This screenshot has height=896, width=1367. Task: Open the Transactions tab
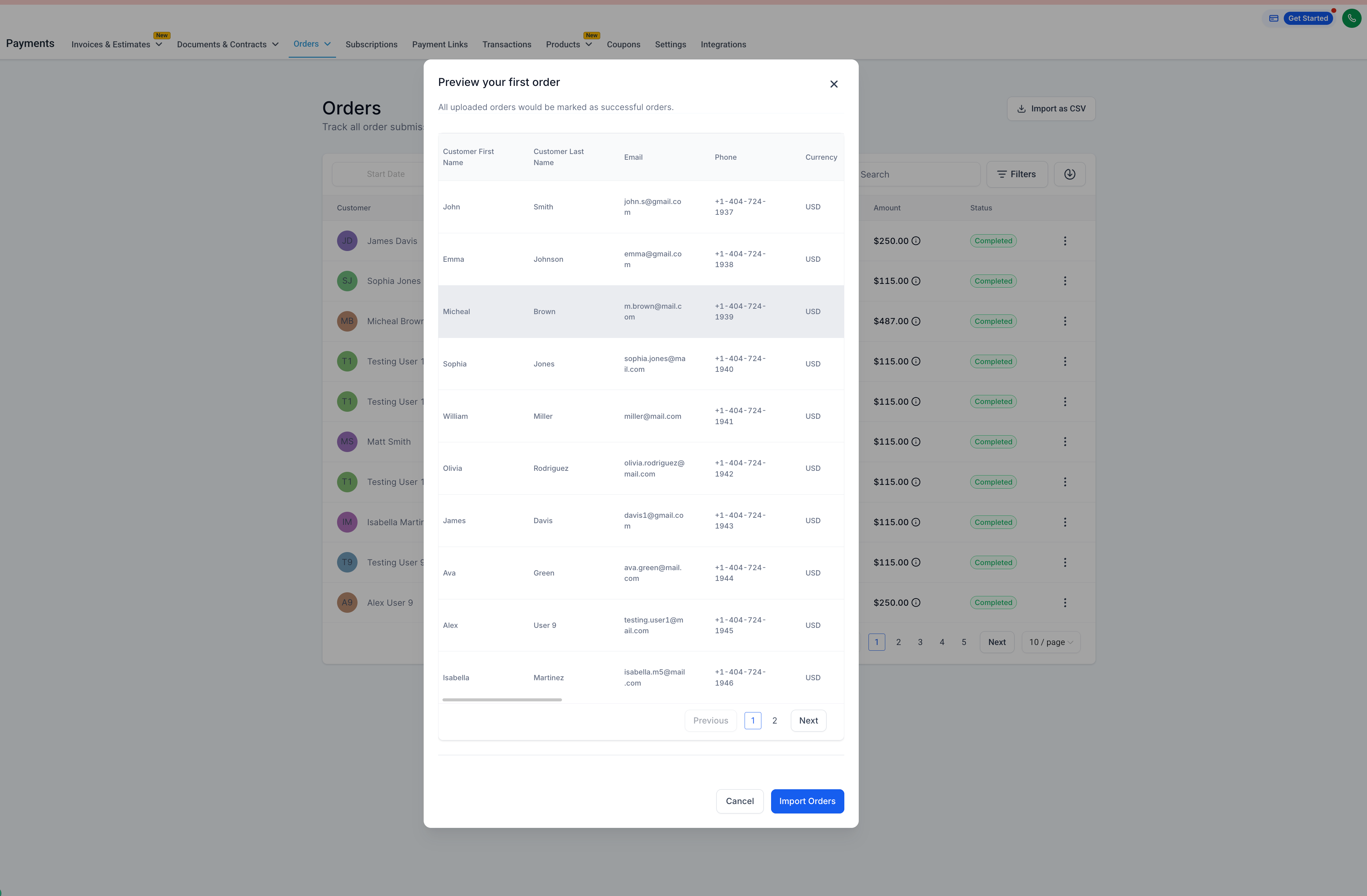507,45
